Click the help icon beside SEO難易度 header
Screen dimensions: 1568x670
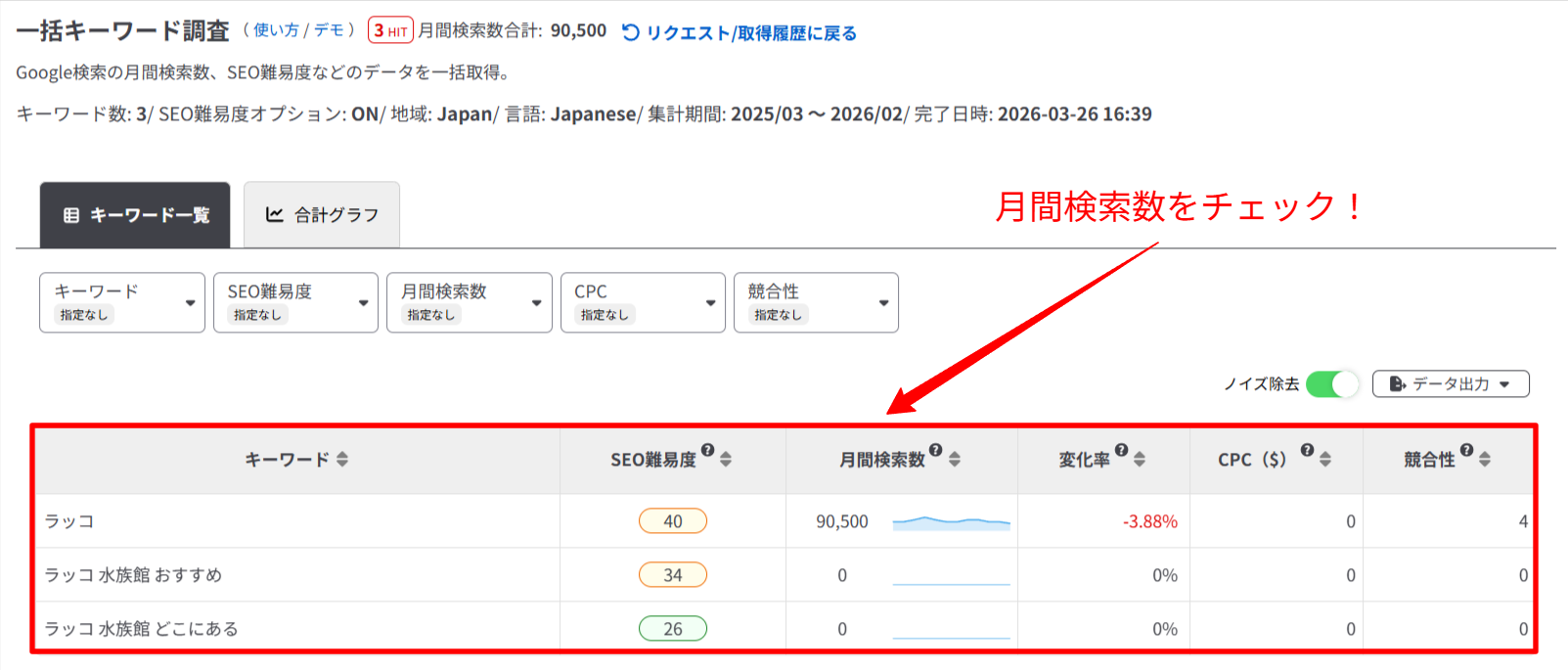[707, 450]
